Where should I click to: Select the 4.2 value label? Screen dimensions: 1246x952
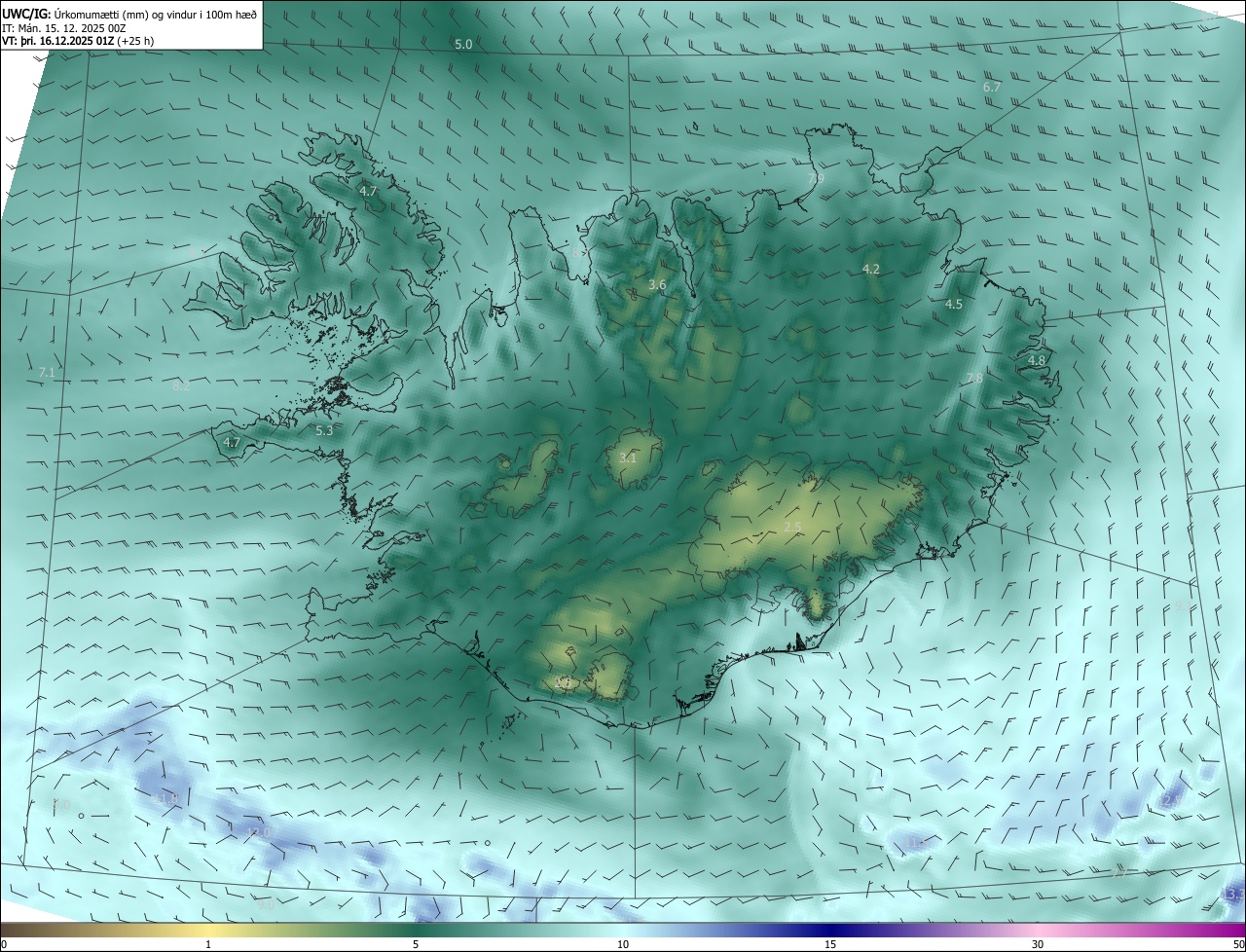tap(871, 270)
